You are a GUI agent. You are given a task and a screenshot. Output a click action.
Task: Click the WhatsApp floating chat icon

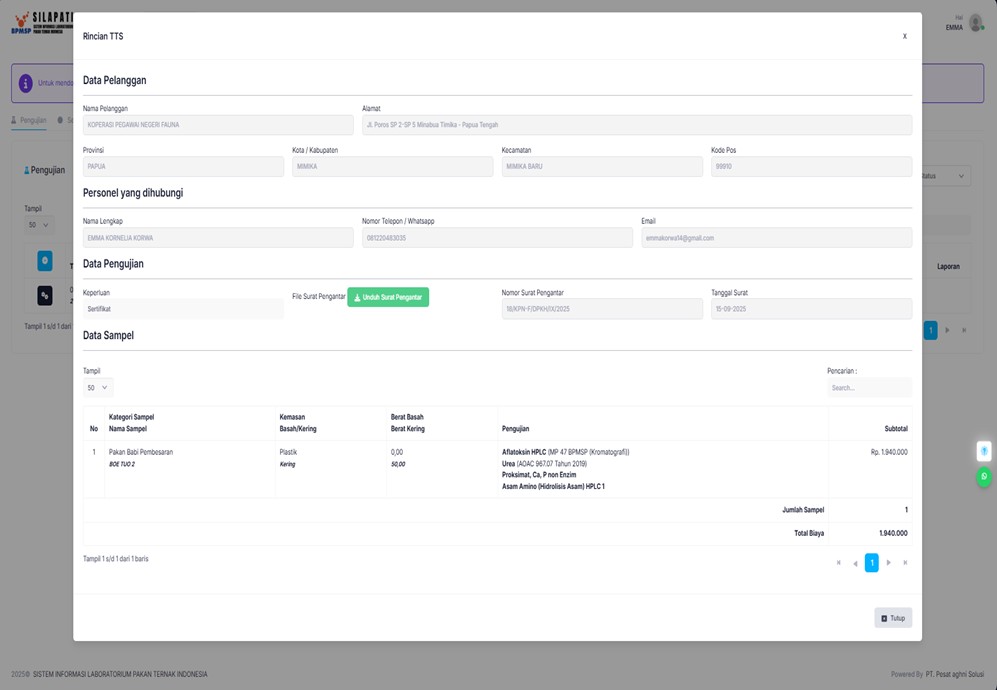pos(983,477)
